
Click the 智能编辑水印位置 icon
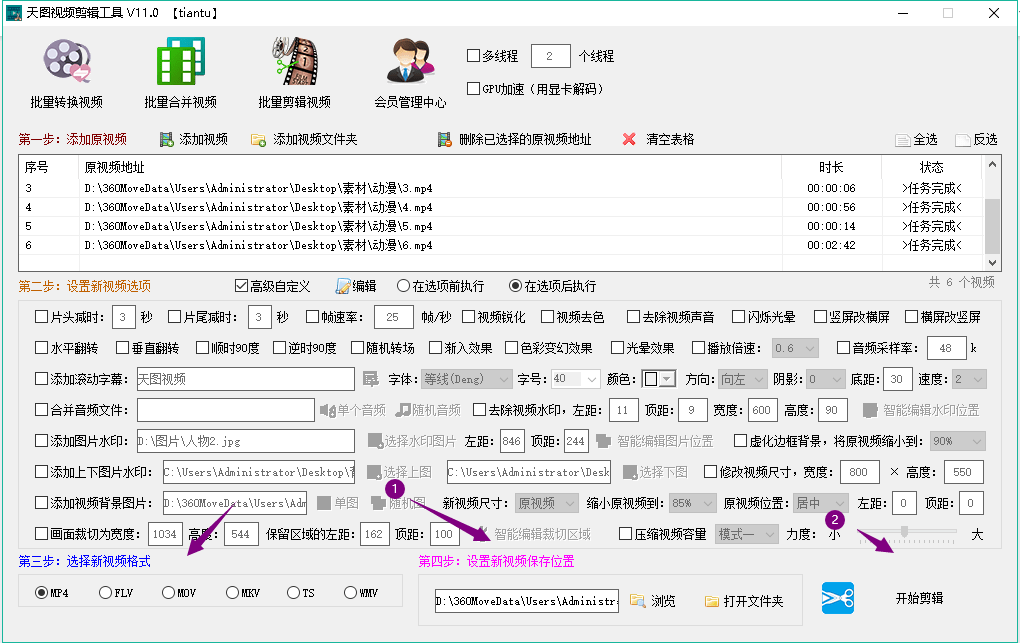[x=870, y=410]
